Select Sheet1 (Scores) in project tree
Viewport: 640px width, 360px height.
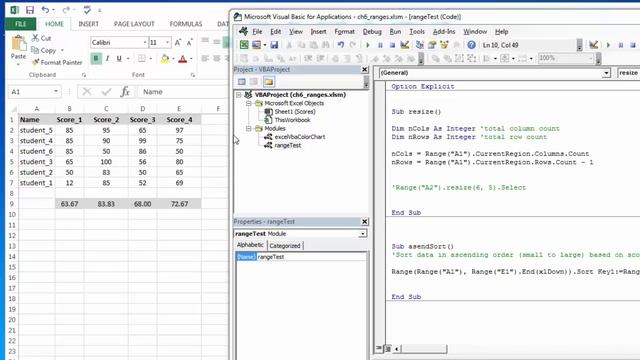pyautogui.click(x=295, y=111)
